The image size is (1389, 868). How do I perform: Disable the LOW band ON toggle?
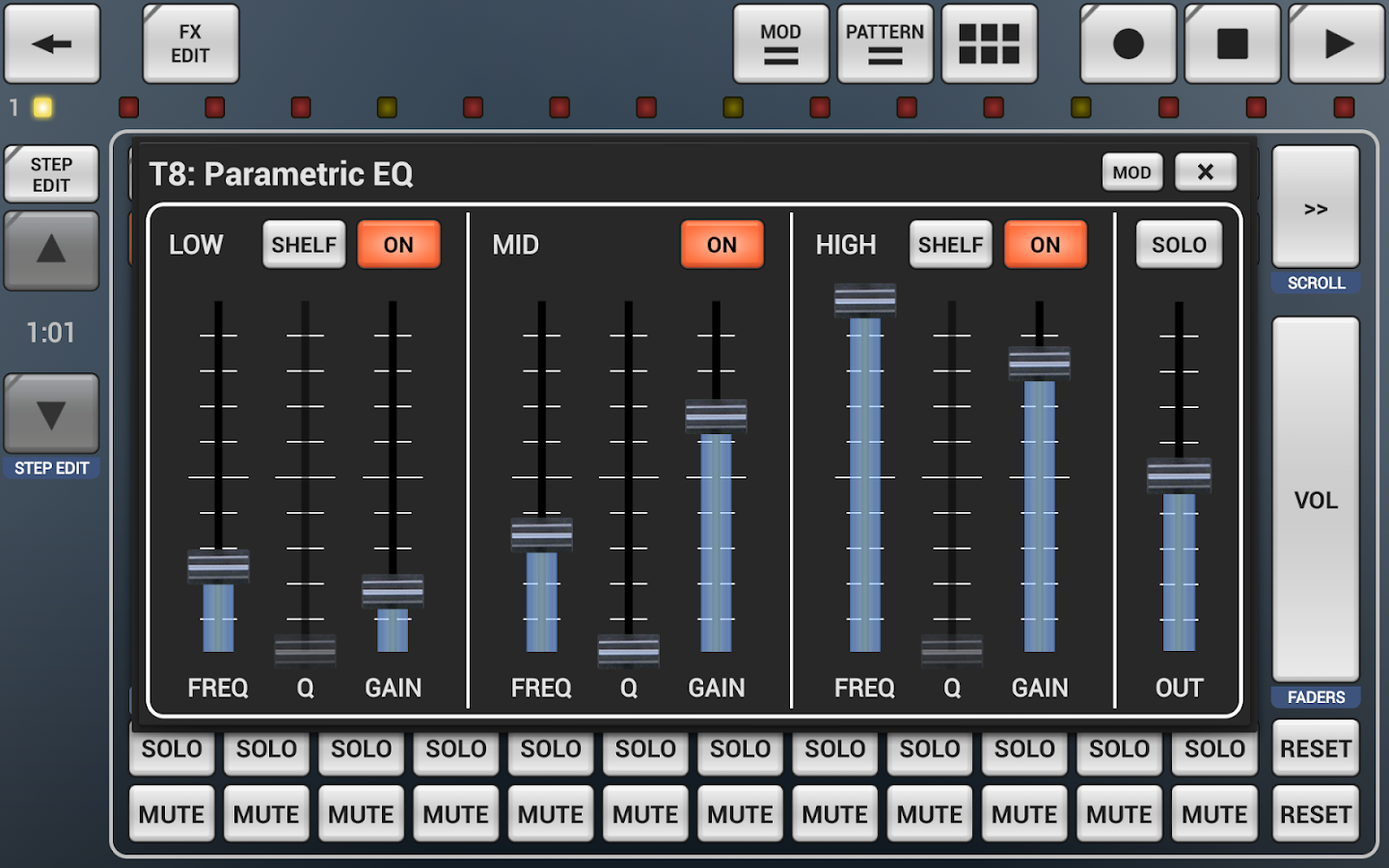tap(398, 244)
